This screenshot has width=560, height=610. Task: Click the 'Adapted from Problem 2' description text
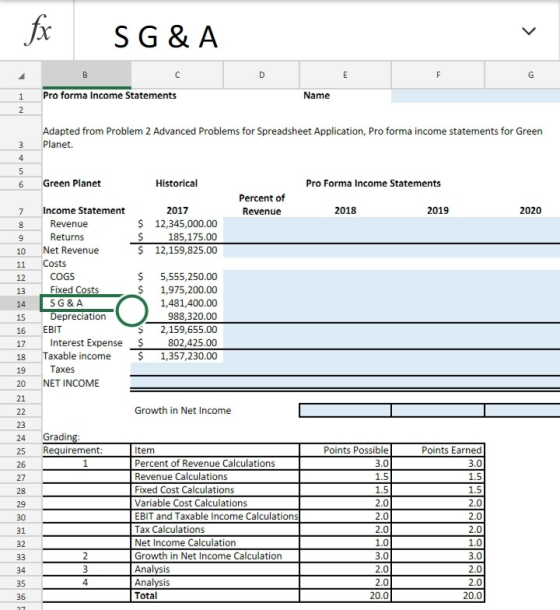[x=292, y=138]
